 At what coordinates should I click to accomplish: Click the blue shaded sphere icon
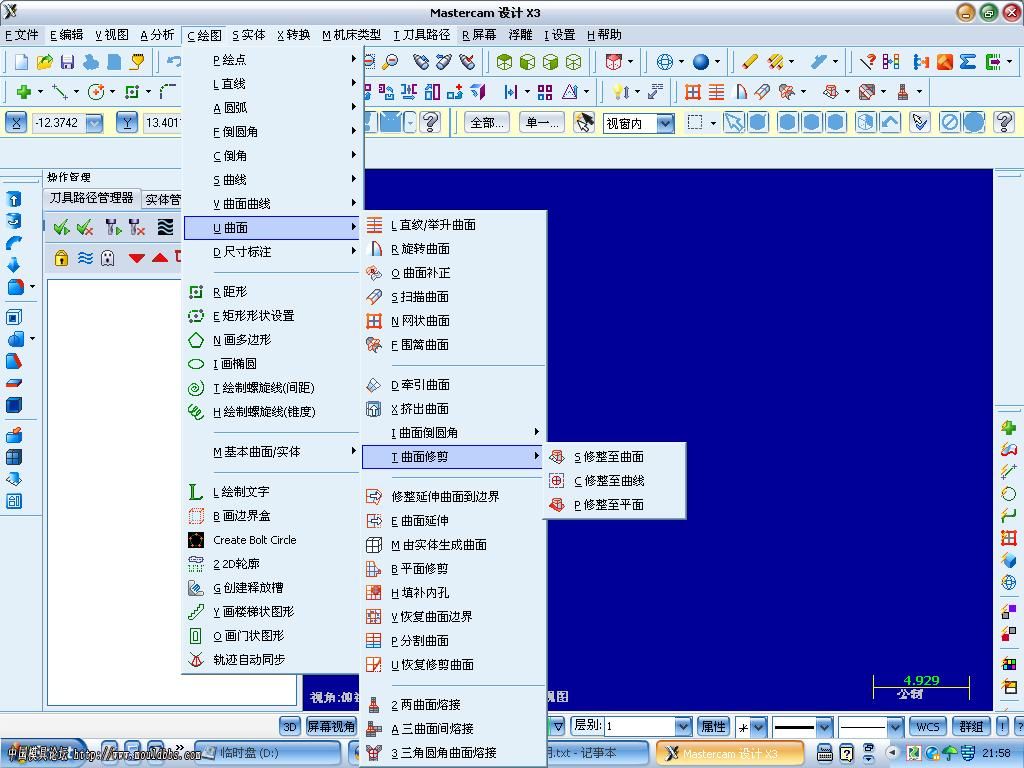pos(701,62)
